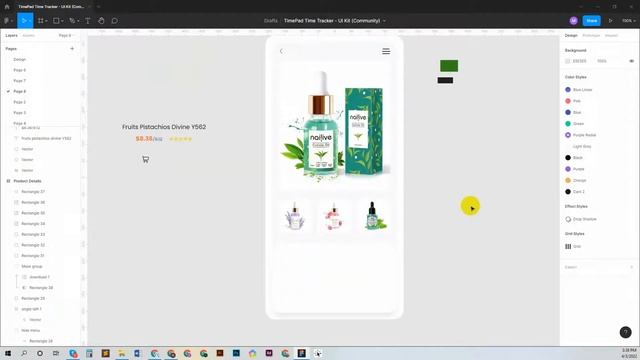Select the Drop Shadow effect style

581,219
